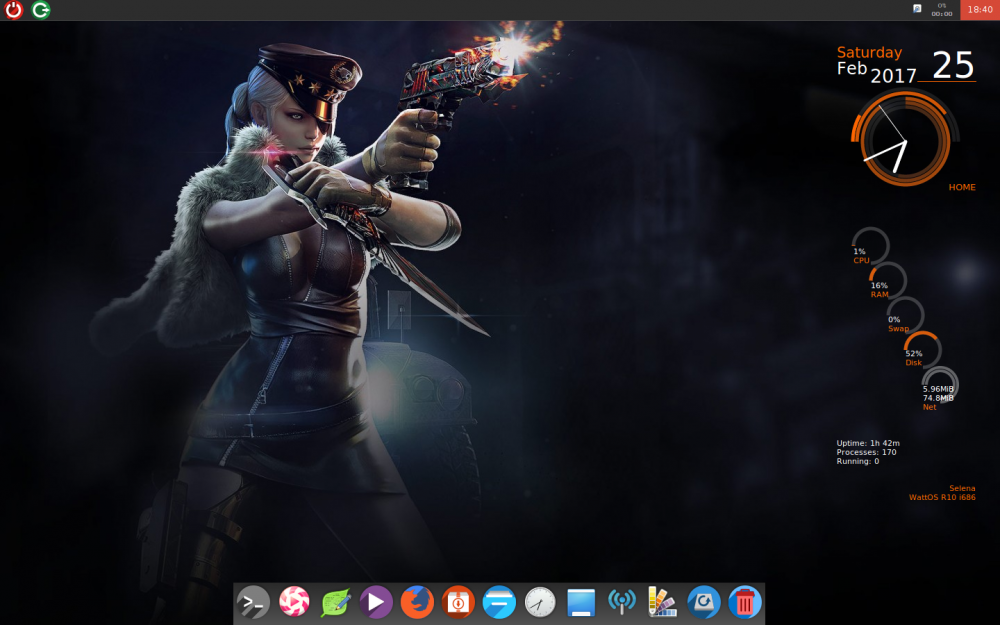Click the large day number 25
Screen dimensions: 1000x625
pyautogui.click(x=953, y=64)
